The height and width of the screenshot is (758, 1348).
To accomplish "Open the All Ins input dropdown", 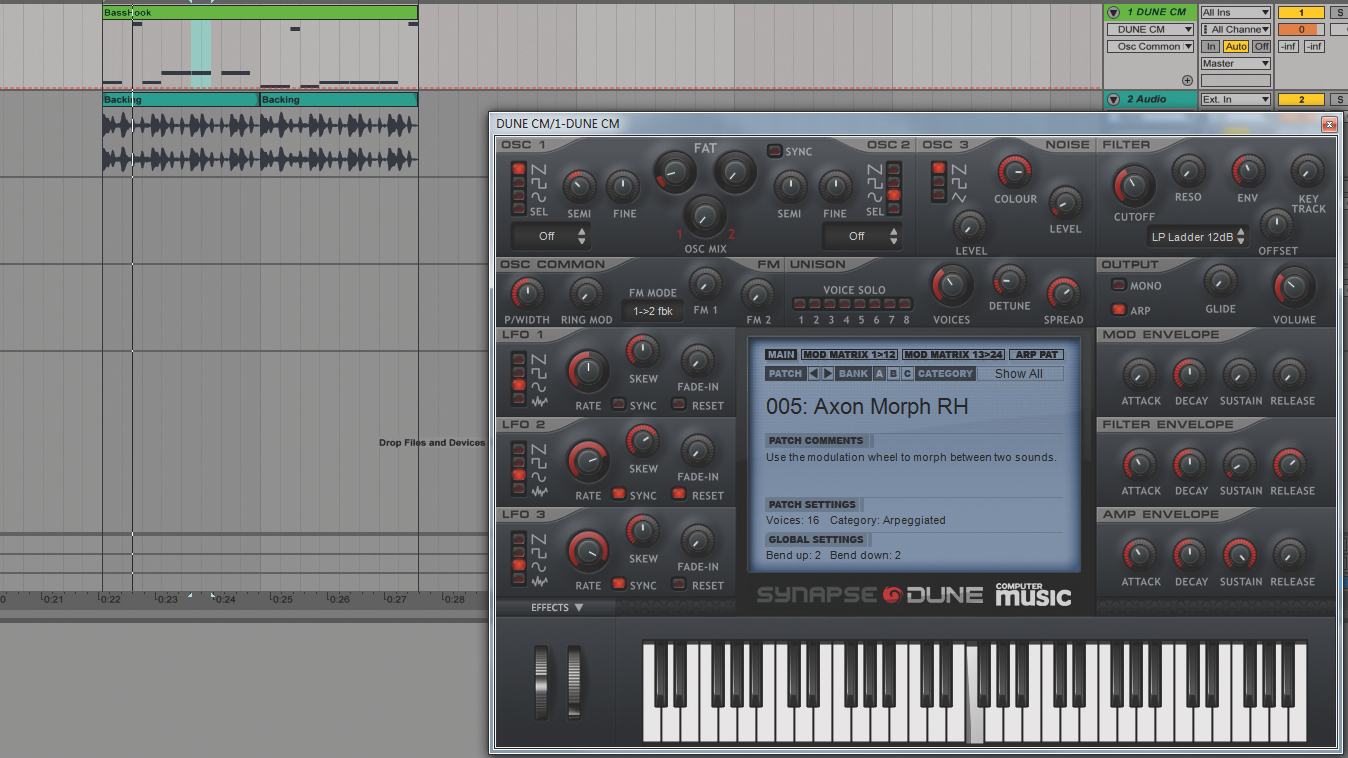I will pos(1236,13).
